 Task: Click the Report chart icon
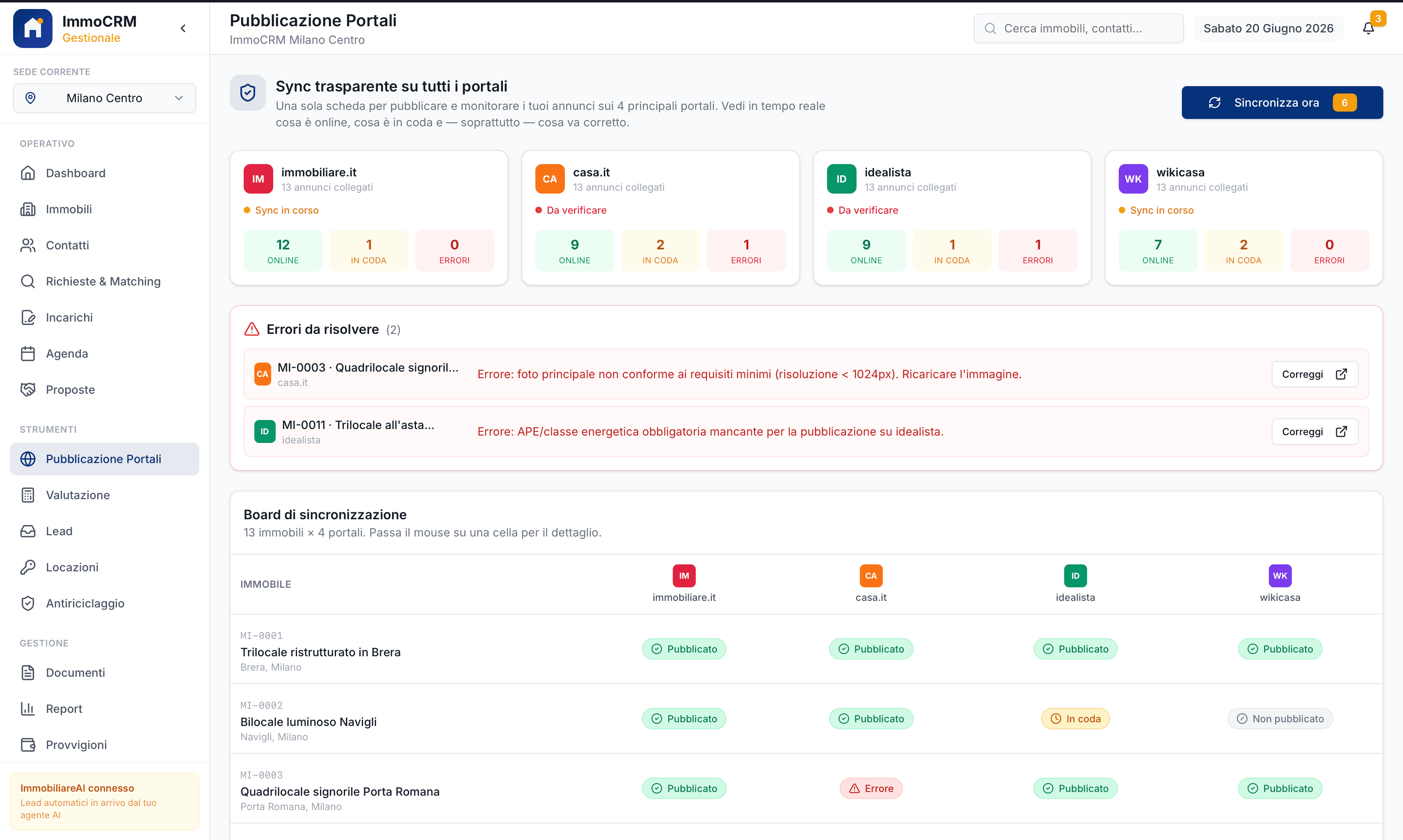(28, 709)
